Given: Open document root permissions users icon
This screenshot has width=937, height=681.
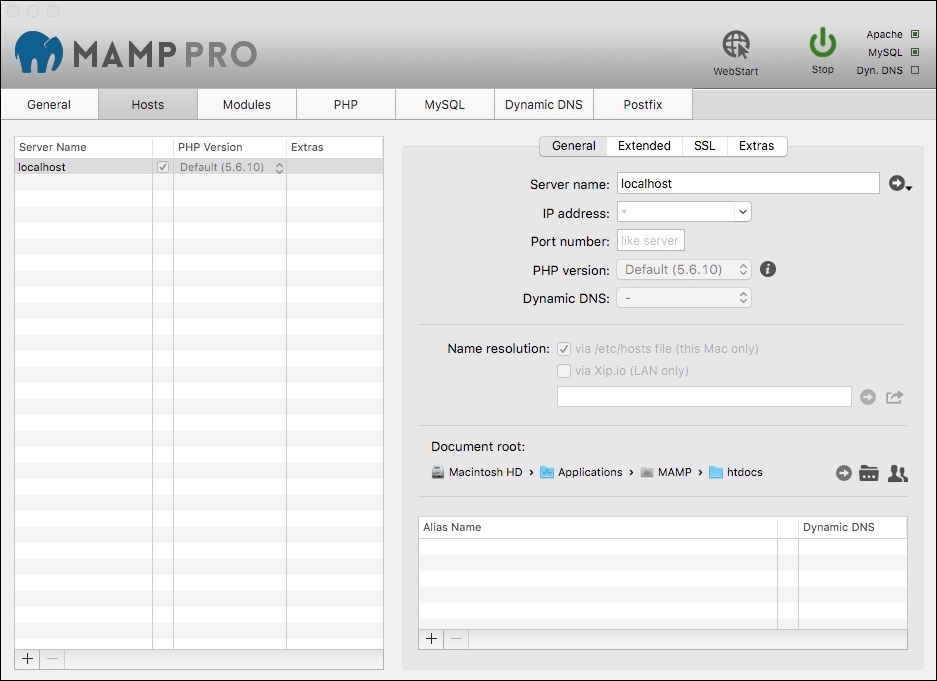Looking at the screenshot, I should coord(898,473).
